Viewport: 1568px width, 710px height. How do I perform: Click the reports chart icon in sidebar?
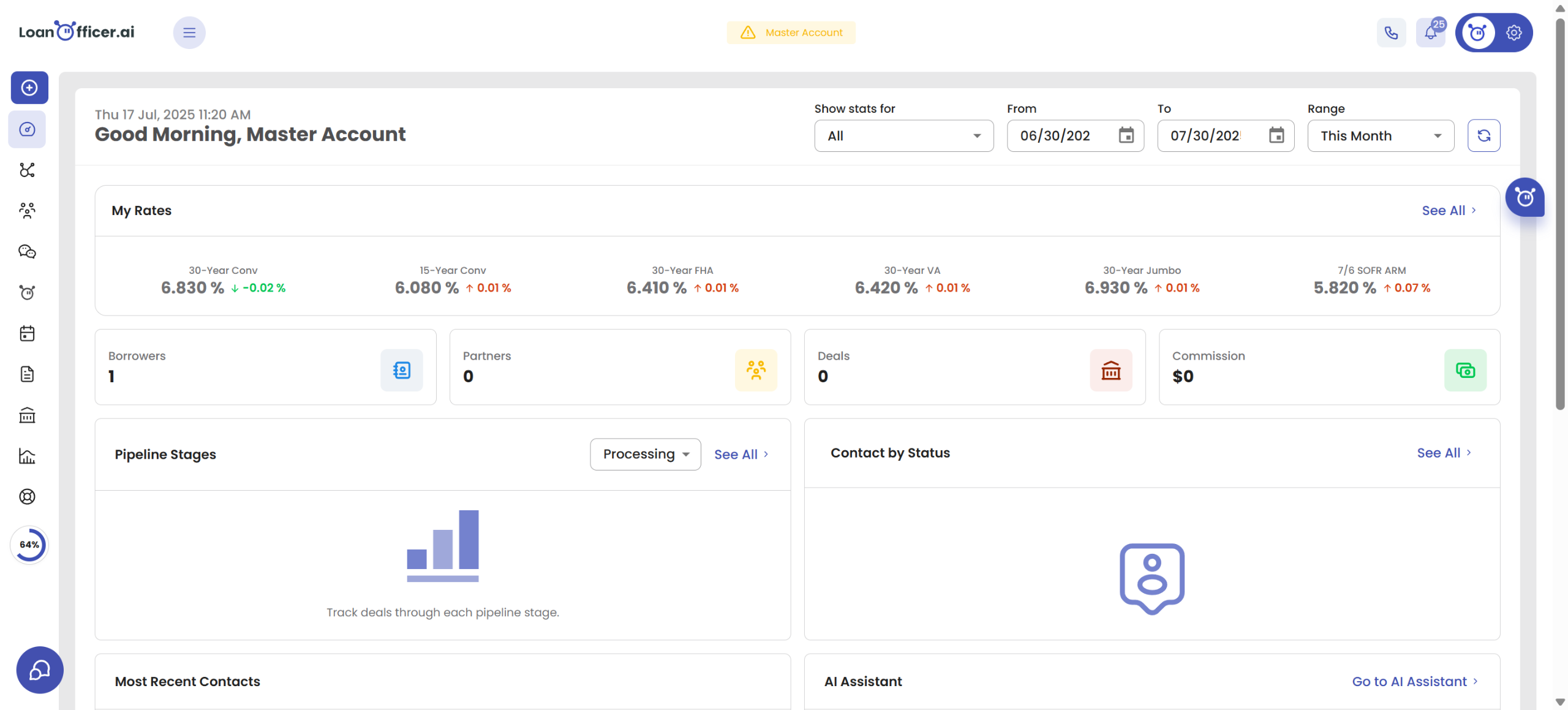[x=27, y=456]
